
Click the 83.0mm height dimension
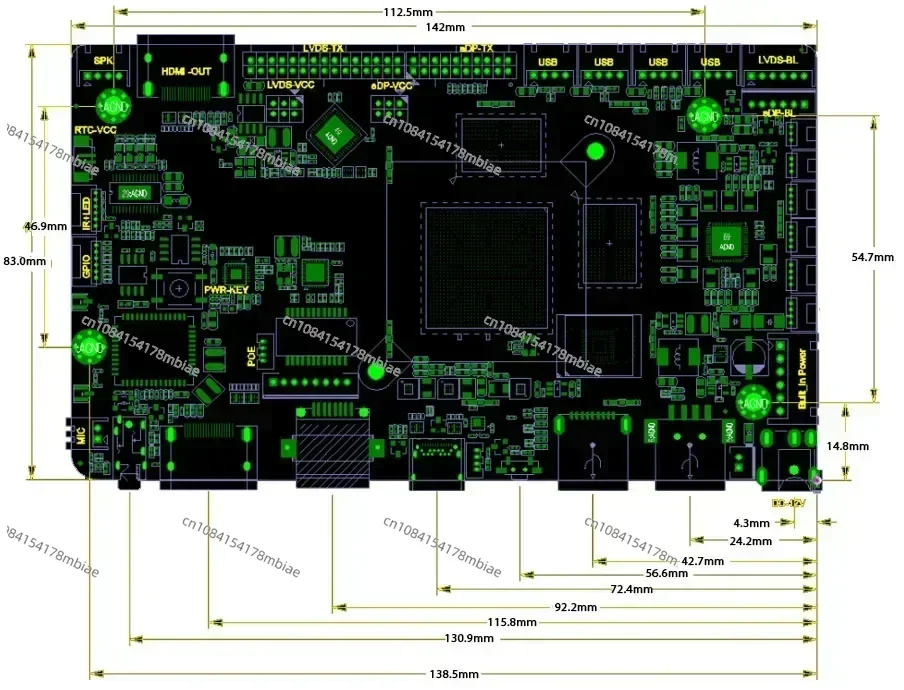pyautogui.click(x=25, y=261)
